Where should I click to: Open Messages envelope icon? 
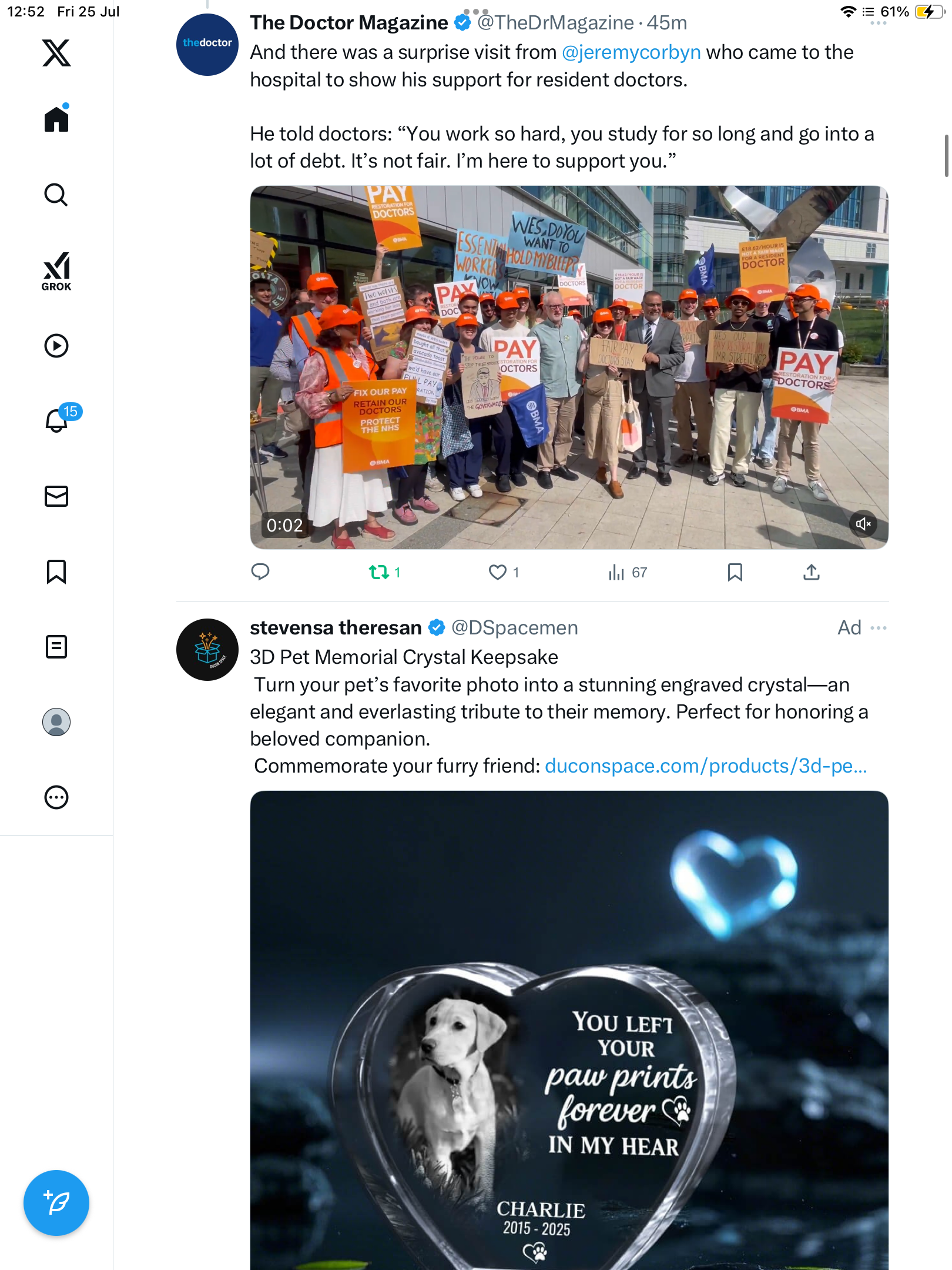click(x=56, y=496)
